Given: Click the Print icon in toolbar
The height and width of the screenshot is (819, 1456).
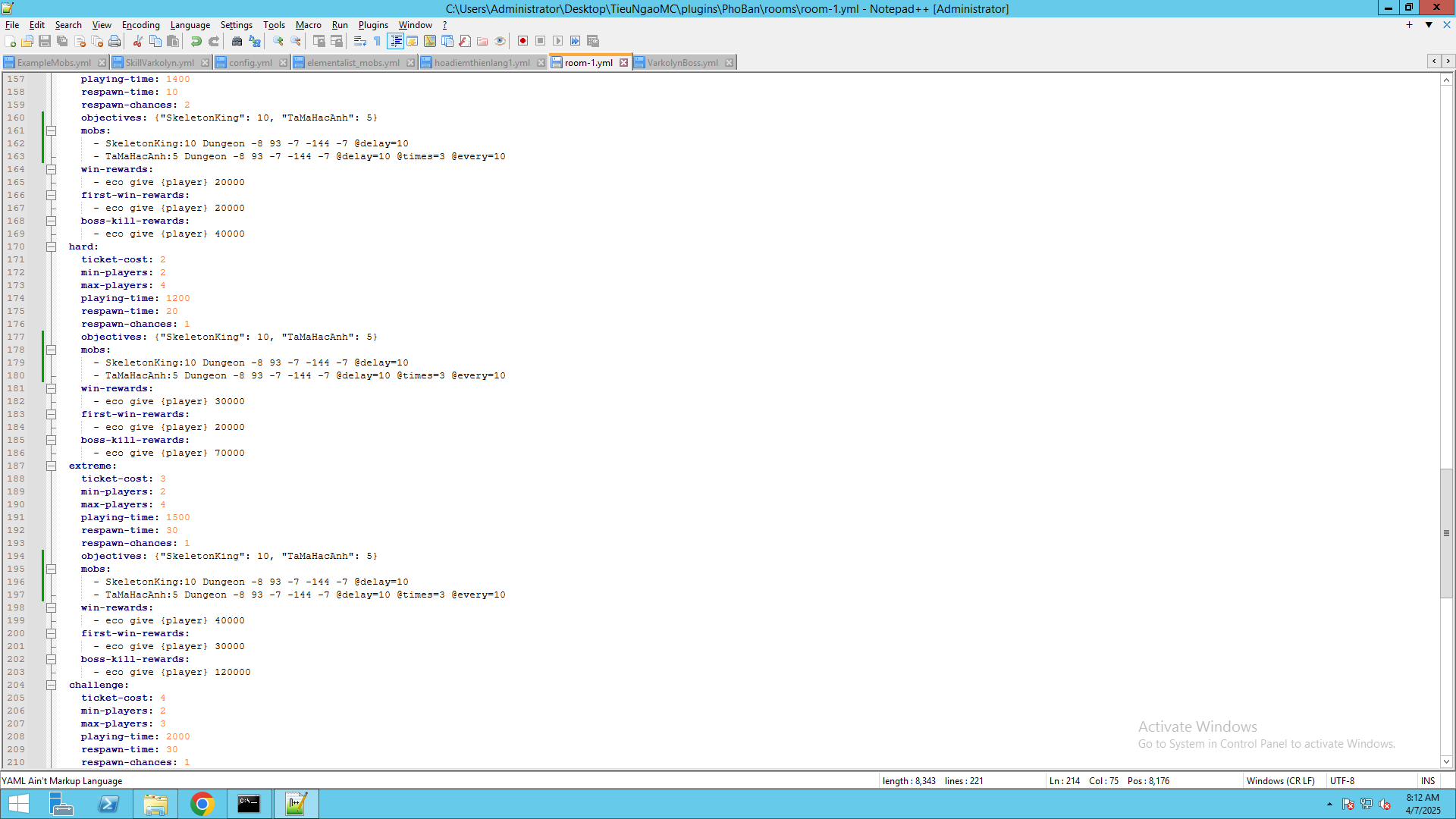Looking at the screenshot, I should click(x=115, y=41).
